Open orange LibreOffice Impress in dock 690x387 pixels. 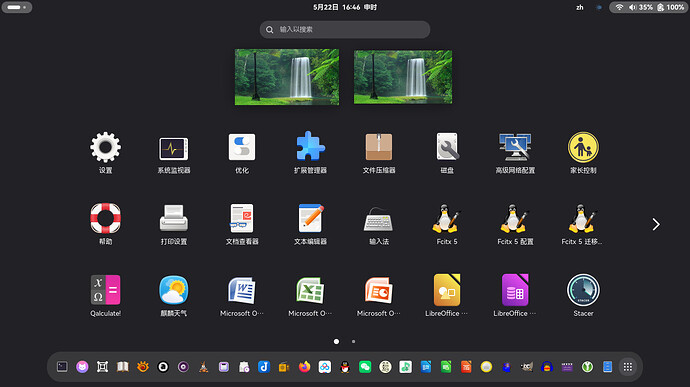tap(466, 366)
